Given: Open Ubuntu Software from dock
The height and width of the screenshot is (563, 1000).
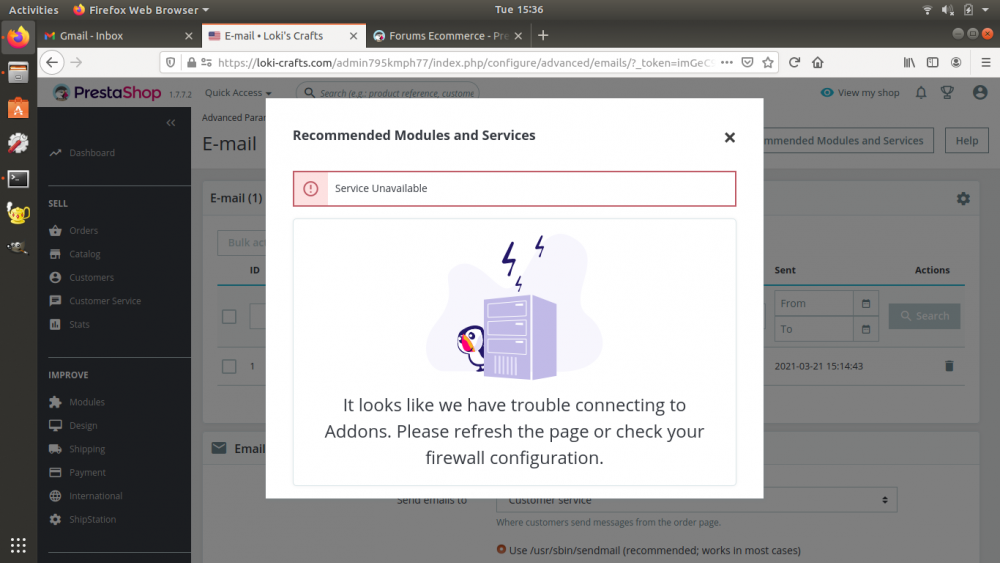Looking at the screenshot, I should pos(18,108).
